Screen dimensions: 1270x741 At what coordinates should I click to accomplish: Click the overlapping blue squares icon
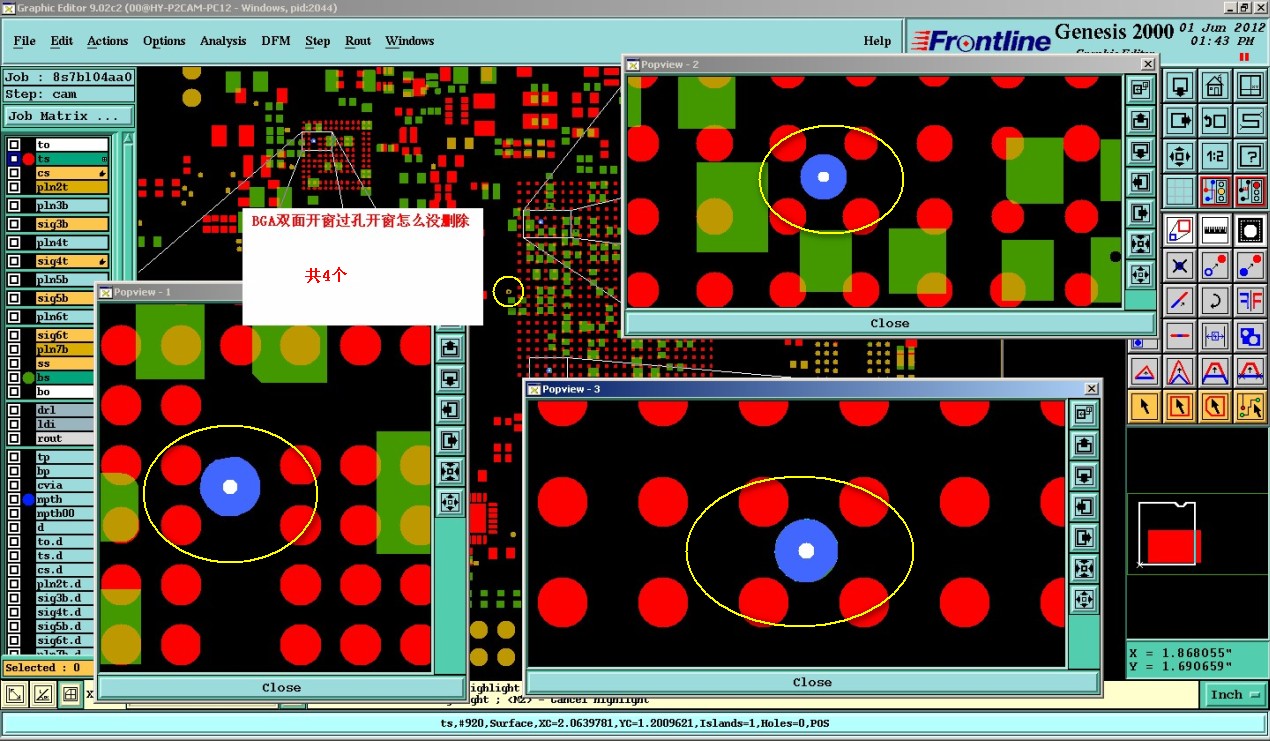point(1250,336)
